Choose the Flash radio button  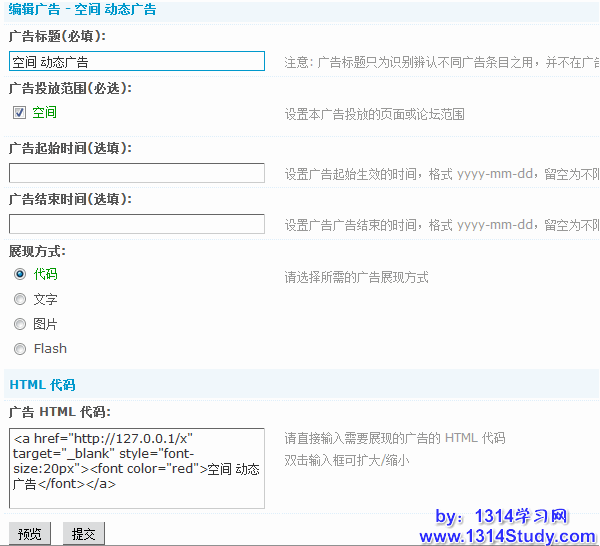coord(20,349)
